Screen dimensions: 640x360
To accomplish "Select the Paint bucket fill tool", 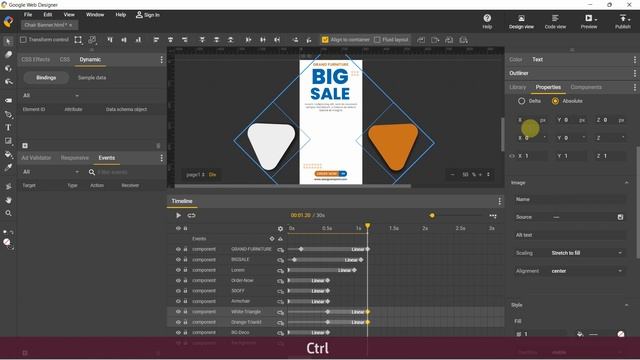I will (x=8, y=154).
